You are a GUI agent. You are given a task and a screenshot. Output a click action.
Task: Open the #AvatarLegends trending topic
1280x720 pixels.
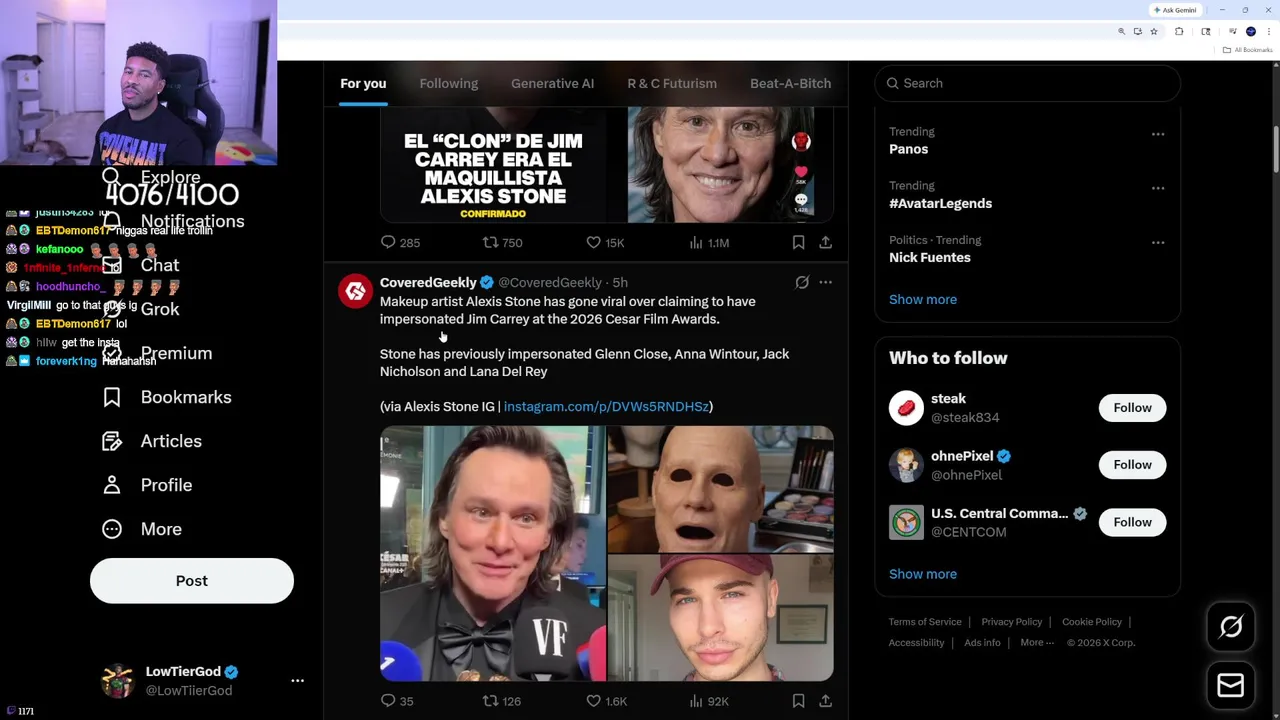point(940,203)
